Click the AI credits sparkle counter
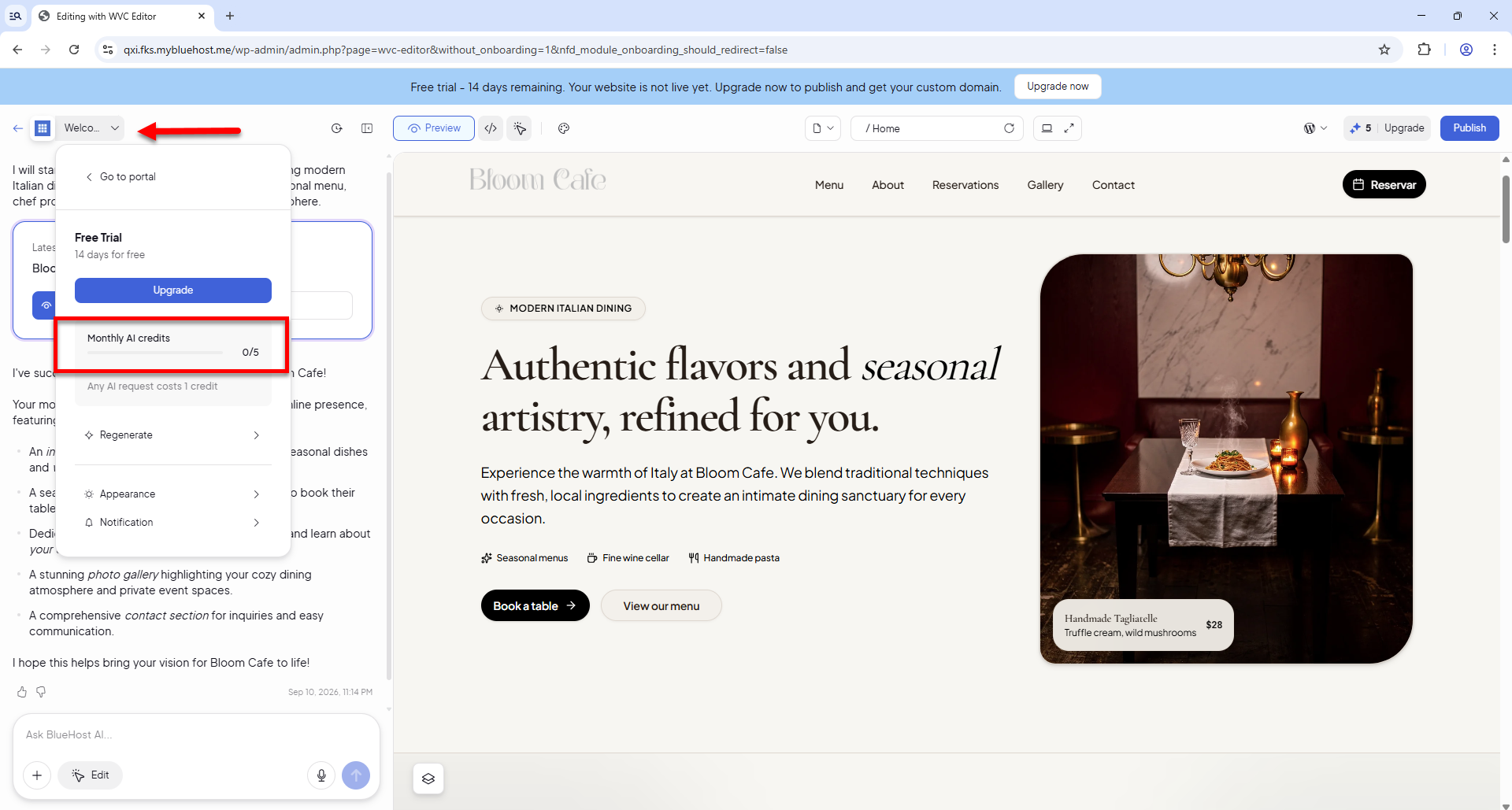Viewport: 1512px width, 810px height. (x=1361, y=128)
